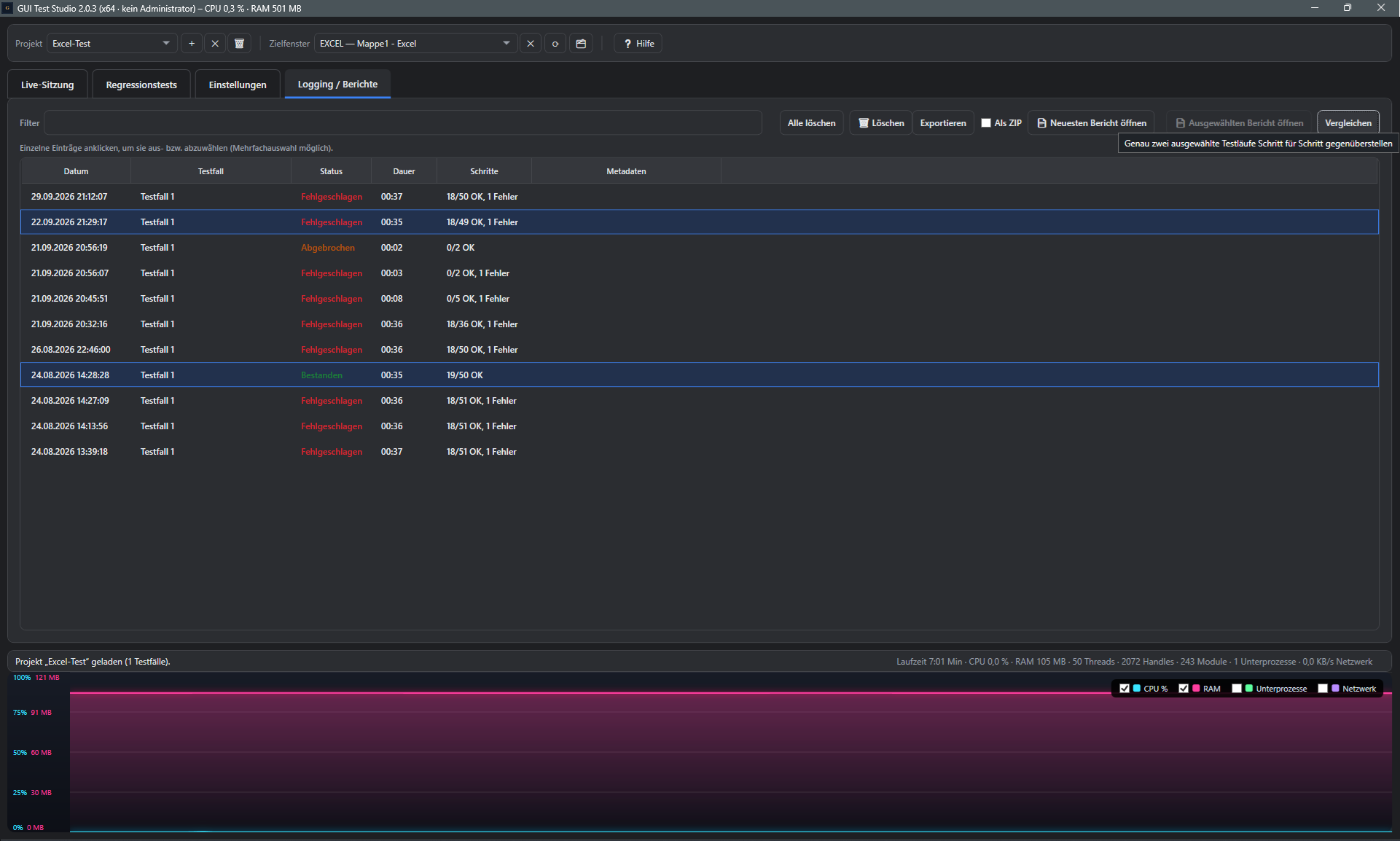This screenshot has width=1400, height=841.
Task: Delete the project using the trash icon
Action: (239, 44)
